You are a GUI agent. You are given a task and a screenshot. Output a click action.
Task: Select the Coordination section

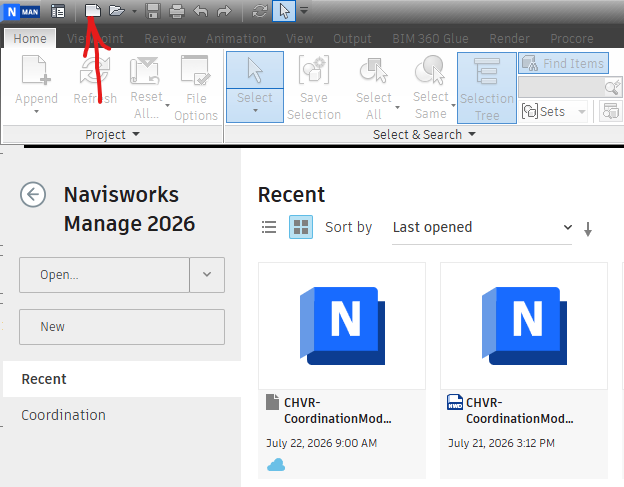pos(122,415)
